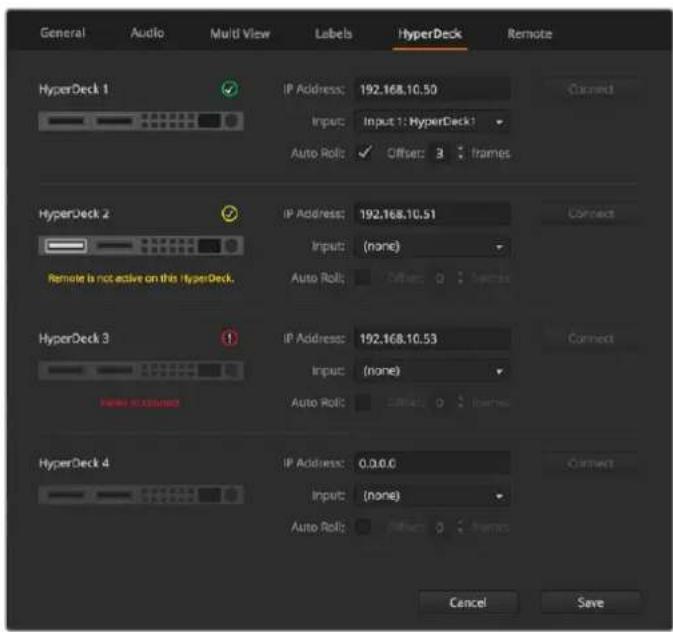
Task: Click HyperDeck 1 green connected status icon
Action: point(230,89)
